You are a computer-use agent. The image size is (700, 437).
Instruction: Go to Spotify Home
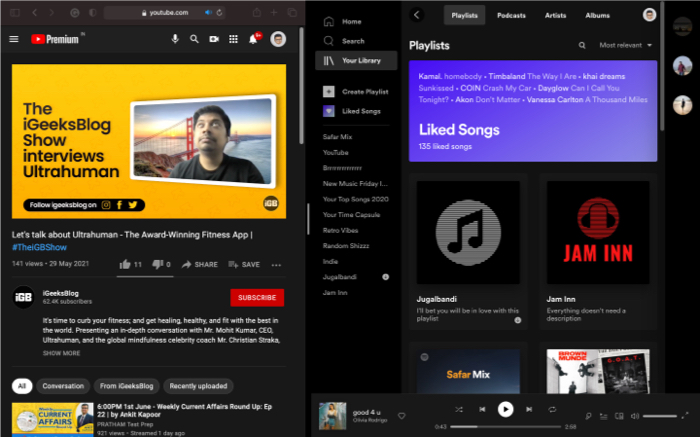(x=342, y=21)
